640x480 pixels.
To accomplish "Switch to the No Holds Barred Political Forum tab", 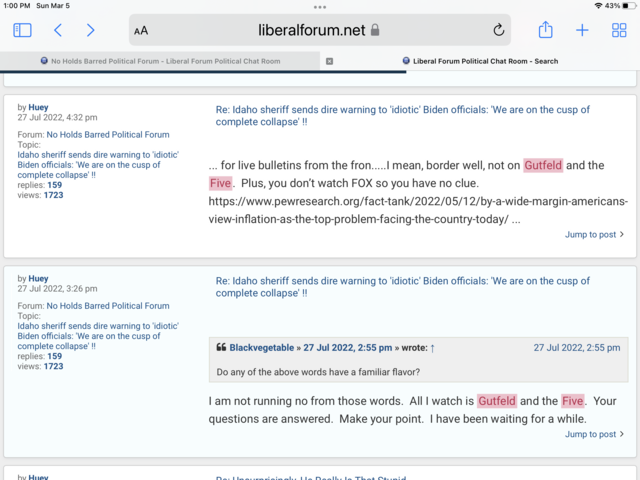I will pos(160,61).
